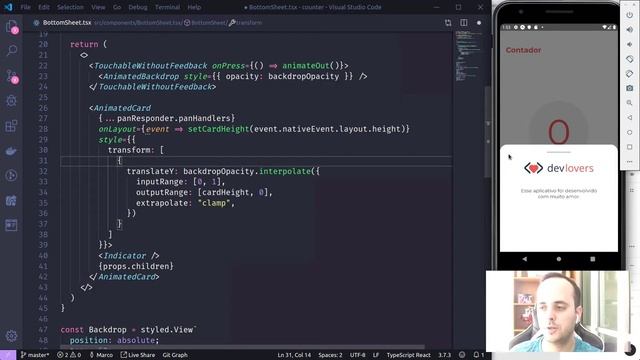Click the emulator toolbar overview square
Viewport: 640px width, 360px height.
tap(629, 147)
